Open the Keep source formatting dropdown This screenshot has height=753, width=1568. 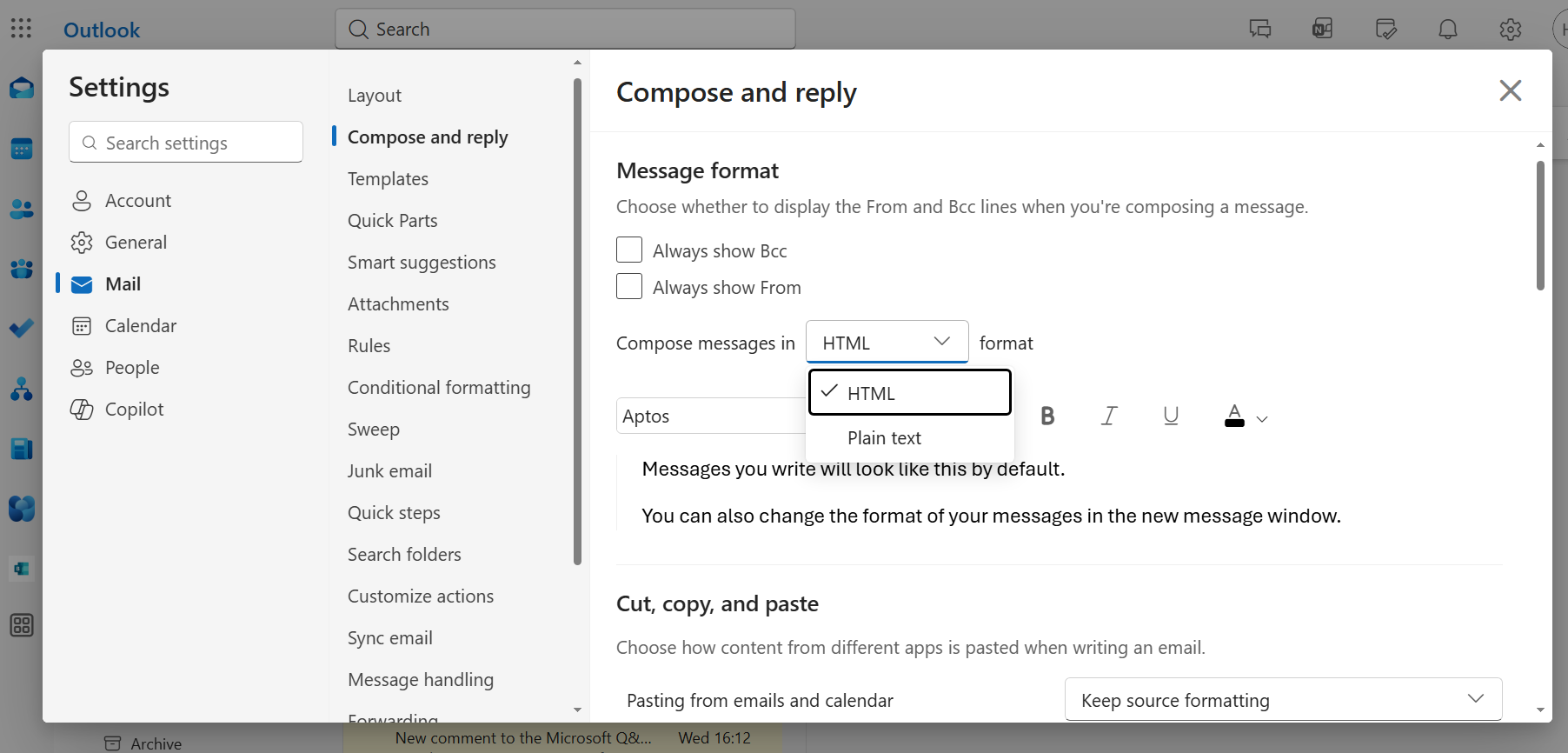pyautogui.click(x=1283, y=699)
